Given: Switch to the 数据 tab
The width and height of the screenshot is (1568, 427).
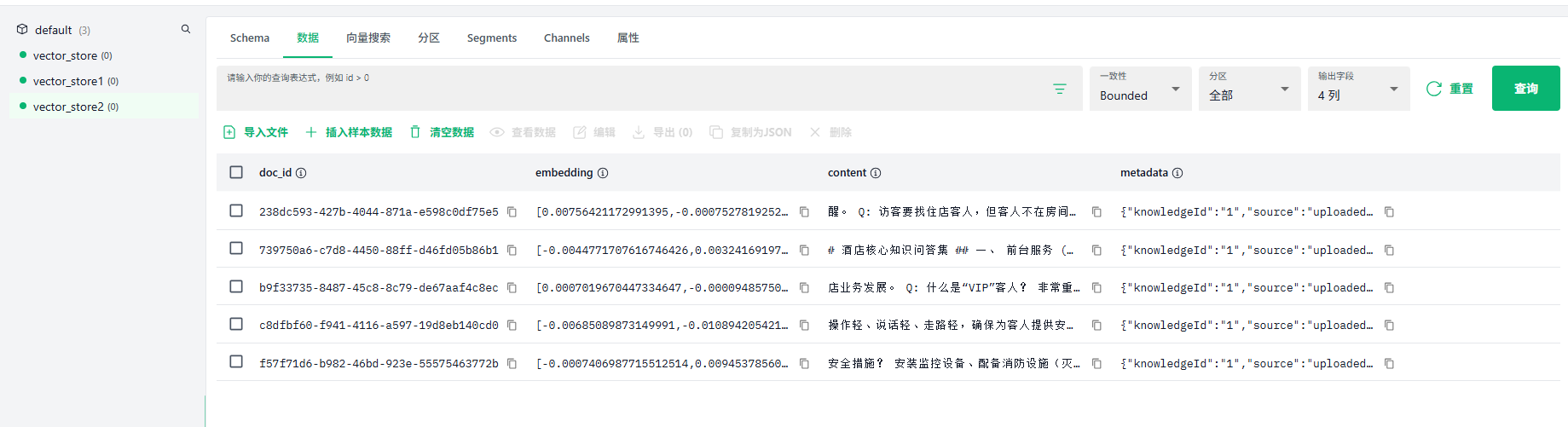Looking at the screenshot, I should (x=308, y=38).
